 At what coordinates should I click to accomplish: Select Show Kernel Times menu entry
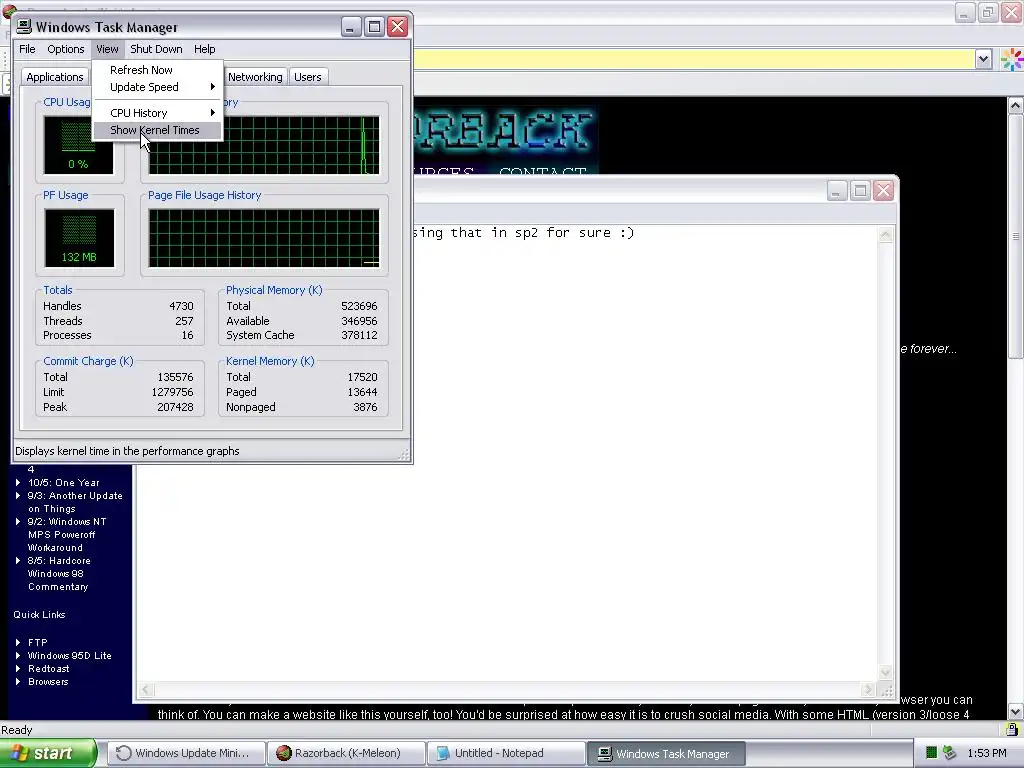point(158,130)
